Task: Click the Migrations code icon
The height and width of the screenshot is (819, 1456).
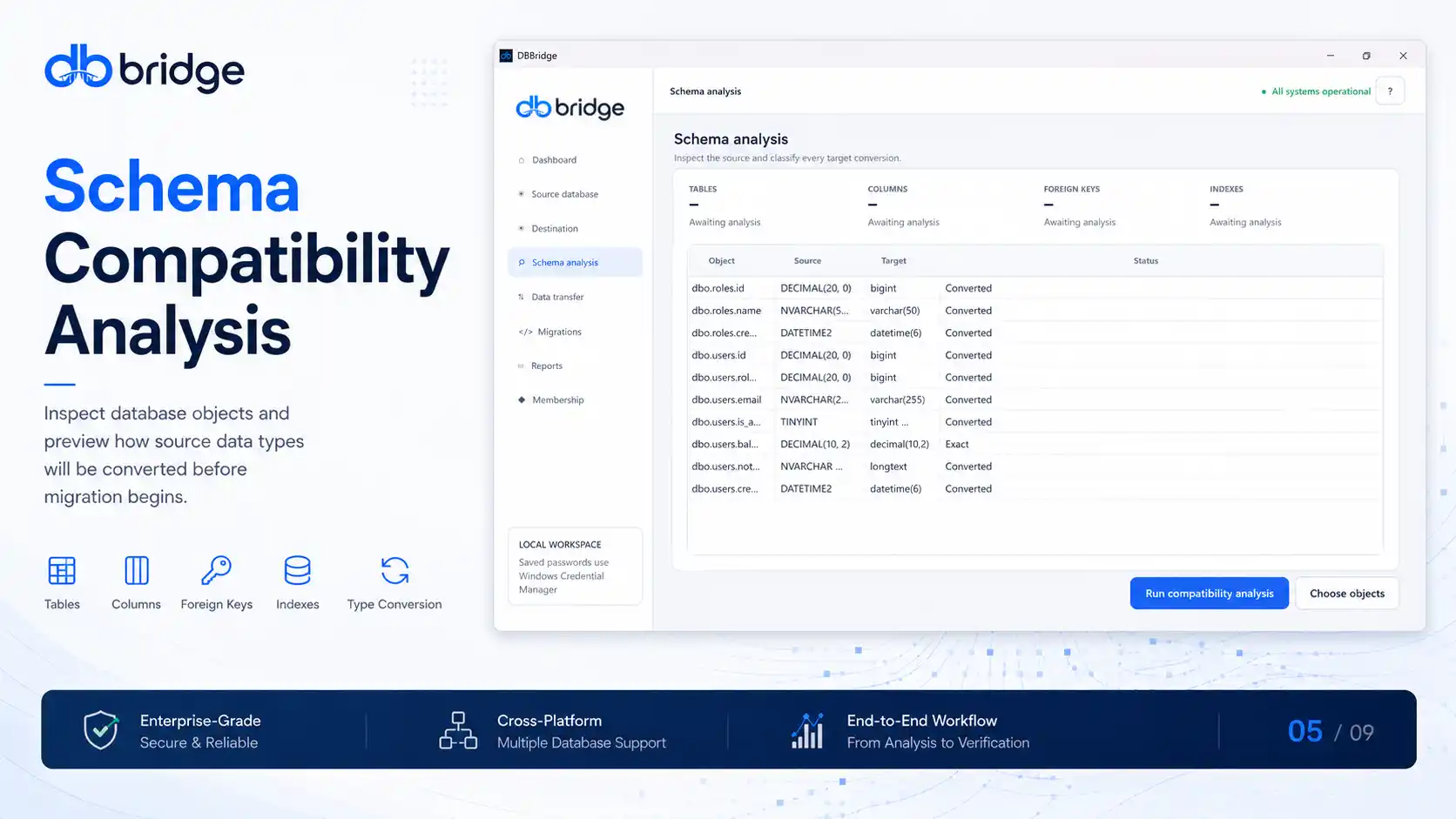Action: click(525, 332)
